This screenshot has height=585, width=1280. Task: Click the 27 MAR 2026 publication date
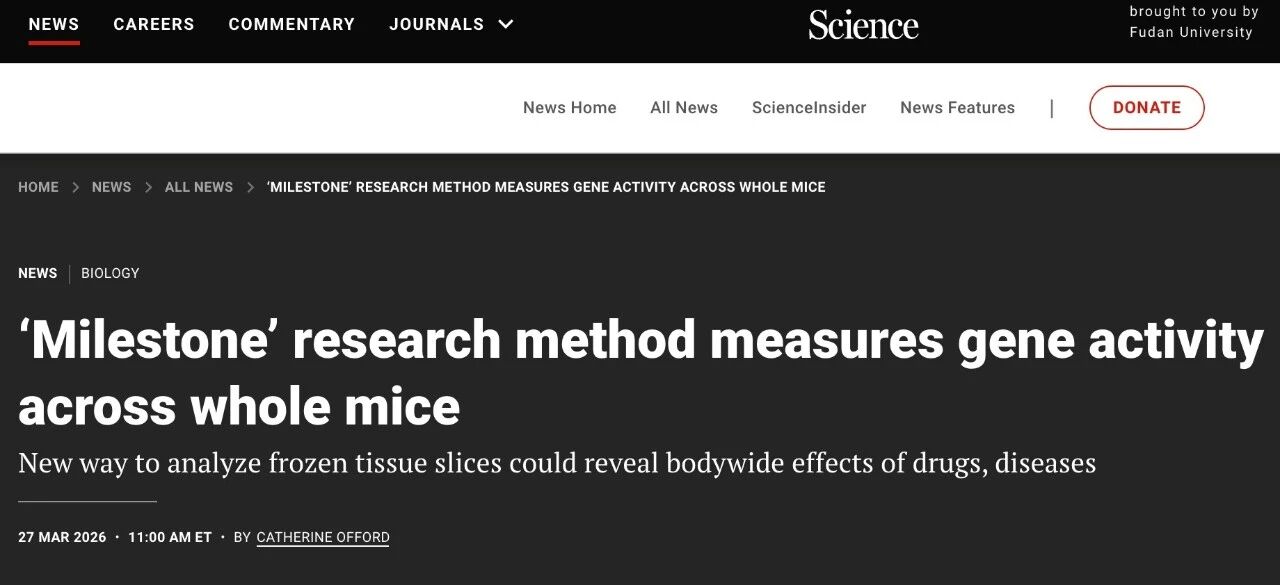62,537
